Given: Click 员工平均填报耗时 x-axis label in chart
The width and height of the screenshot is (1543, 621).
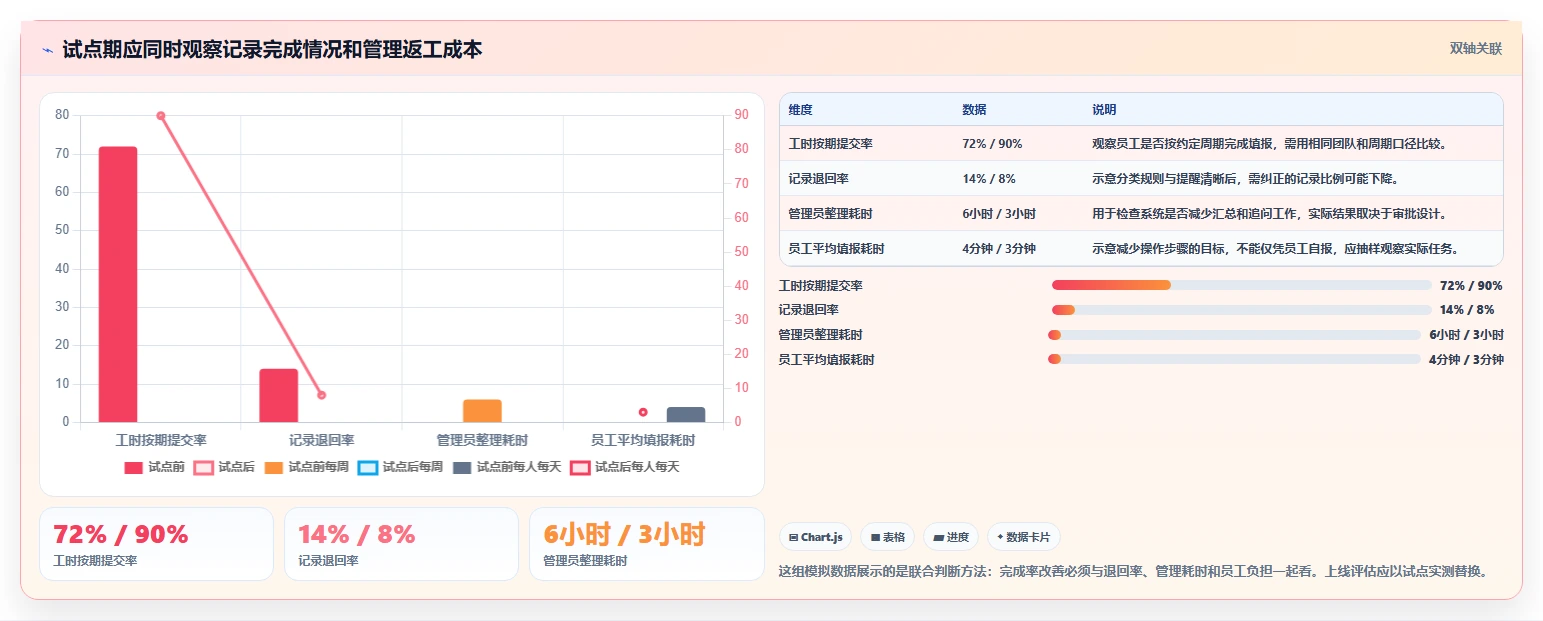Looking at the screenshot, I should click(643, 440).
